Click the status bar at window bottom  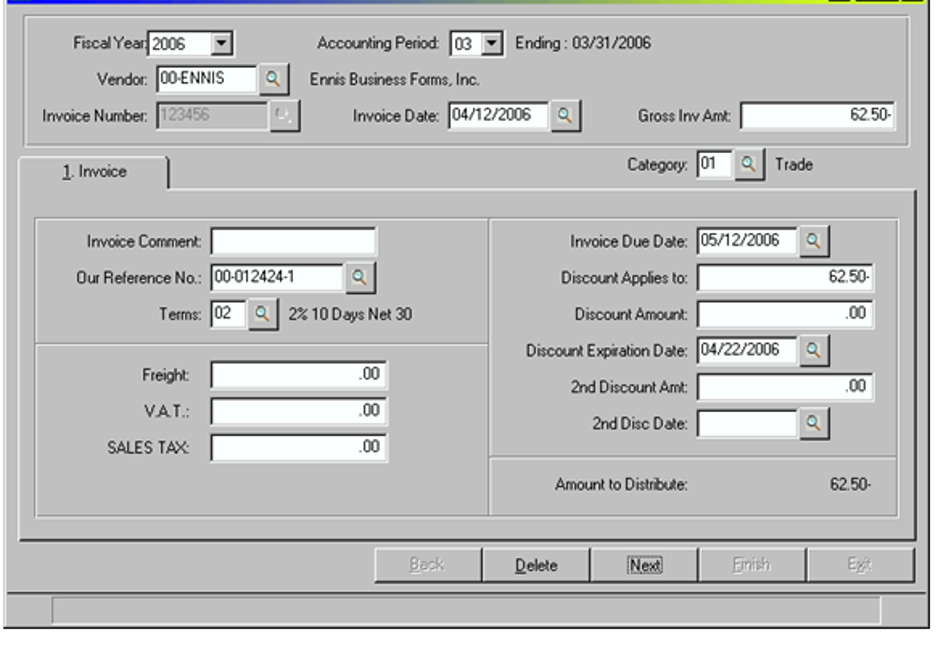pyautogui.click(x=466, y=610)
